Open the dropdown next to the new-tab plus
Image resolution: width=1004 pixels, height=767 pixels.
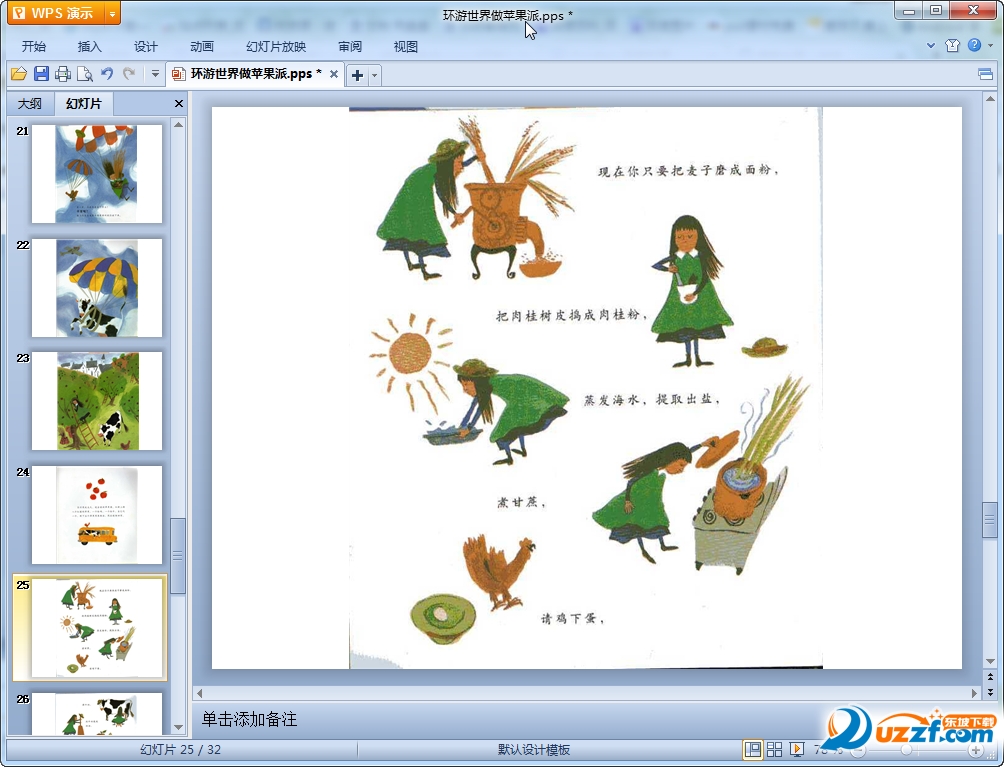375,76
